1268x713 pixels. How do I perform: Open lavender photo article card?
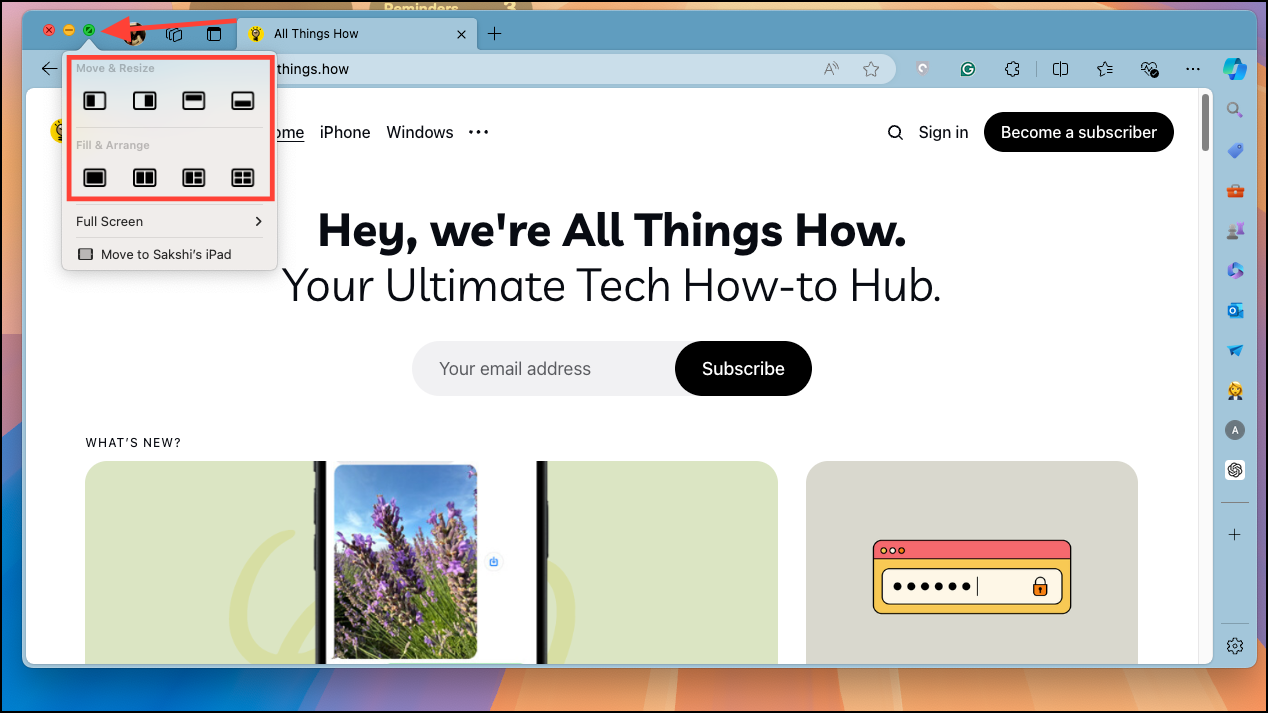pyautogui.click(x=431, y=563)
